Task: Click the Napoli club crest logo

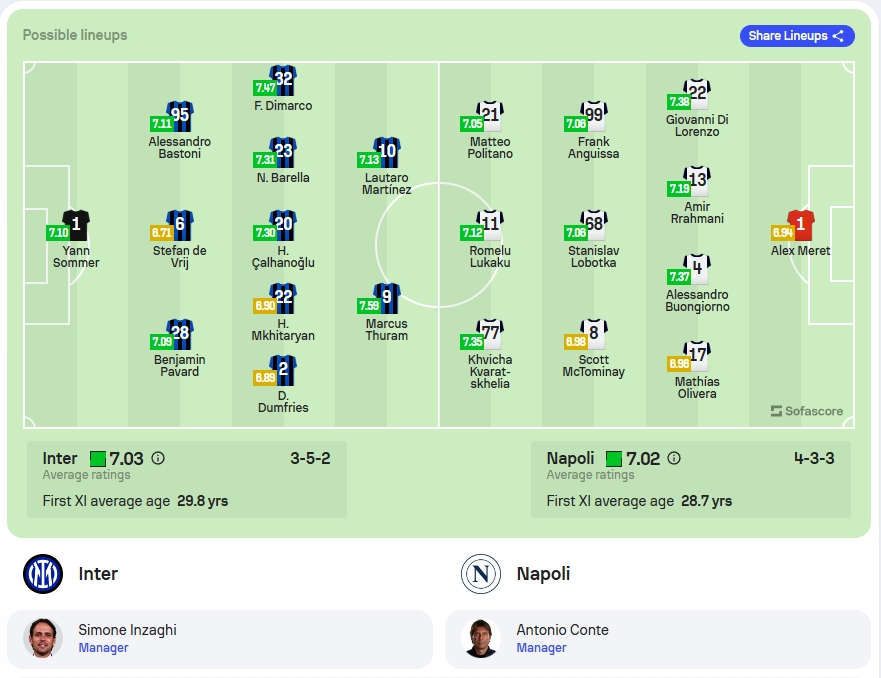Action: [x=481, y=574]
